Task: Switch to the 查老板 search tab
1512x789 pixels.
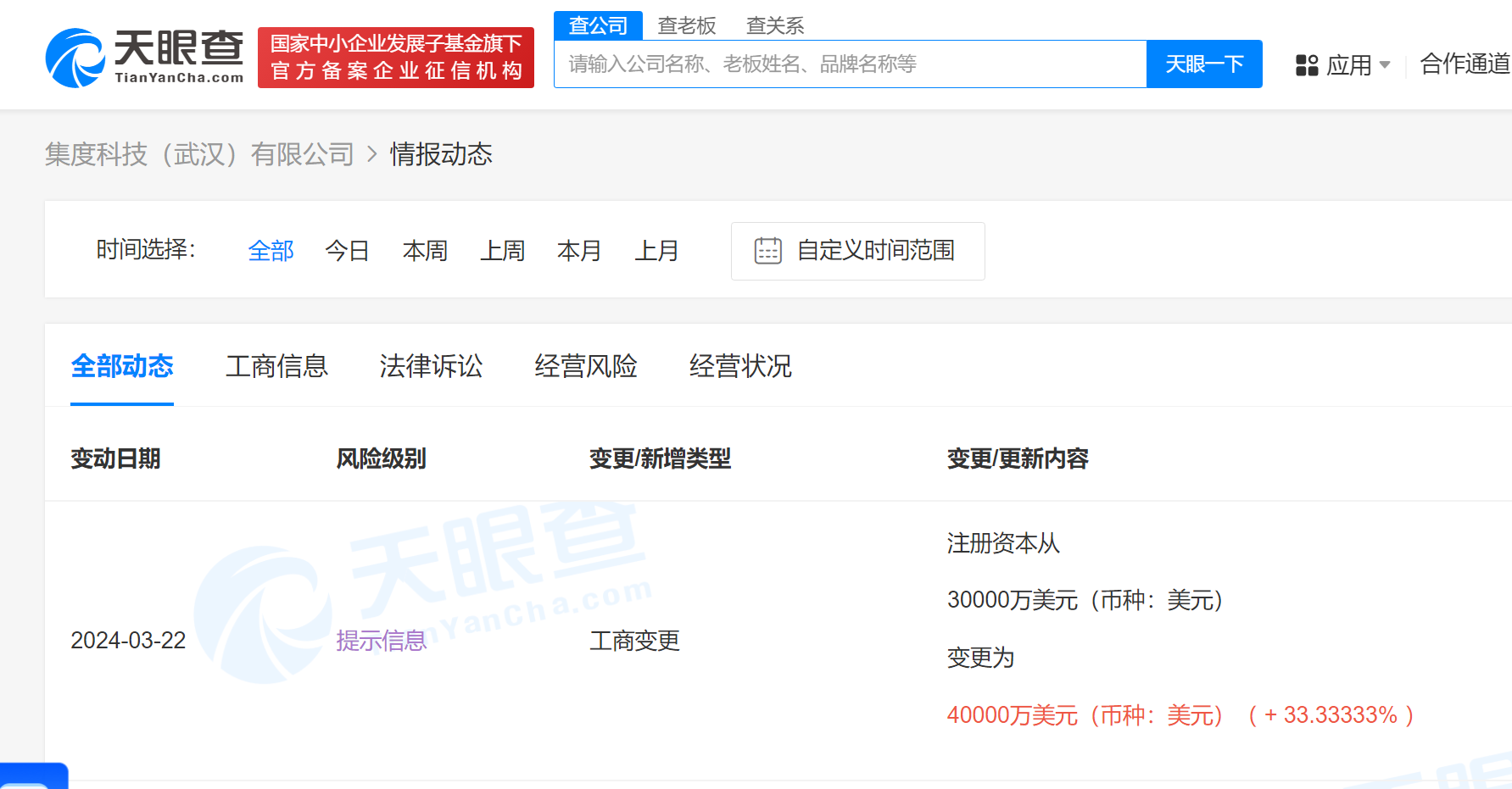Action: click(x=687, y=25)
